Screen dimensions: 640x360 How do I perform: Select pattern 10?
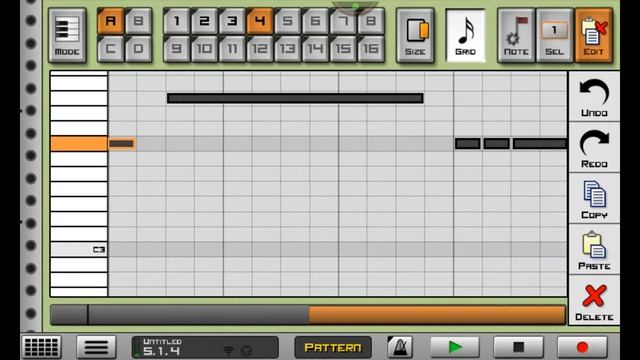pyautogui.click(x=204, y=49)
